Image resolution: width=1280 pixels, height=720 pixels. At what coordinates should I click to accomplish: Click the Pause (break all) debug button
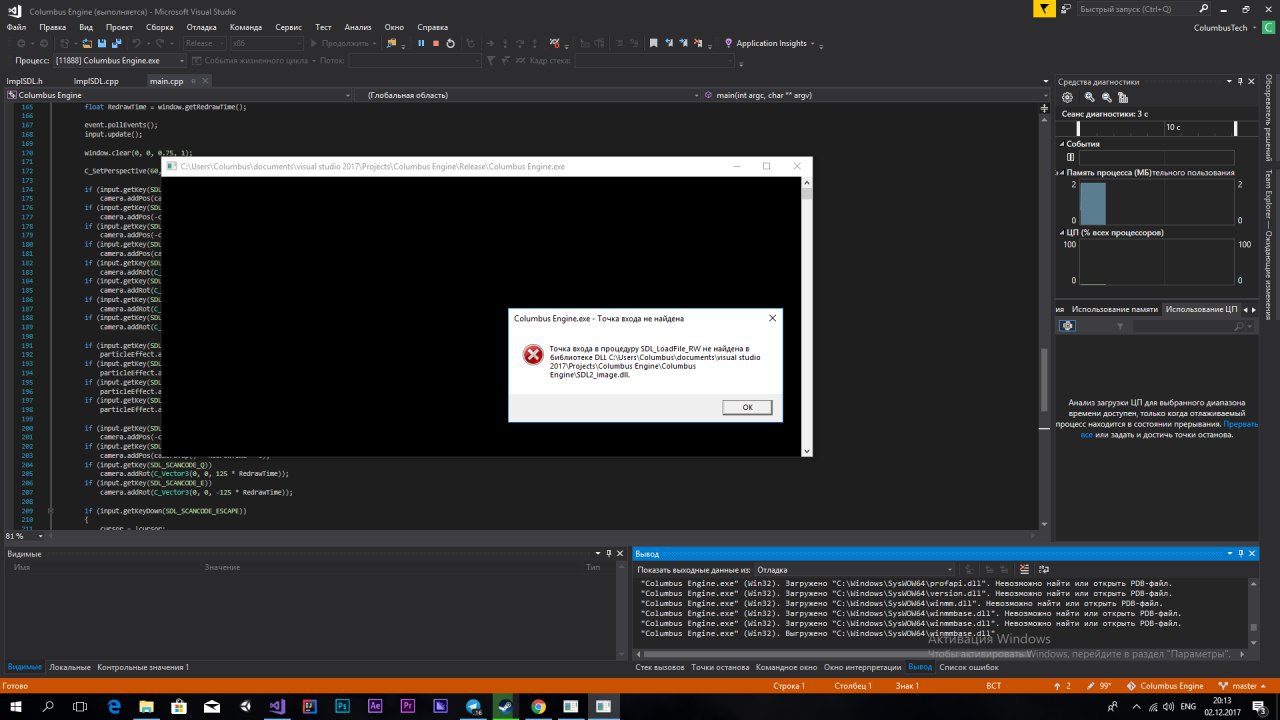(421, 43)
